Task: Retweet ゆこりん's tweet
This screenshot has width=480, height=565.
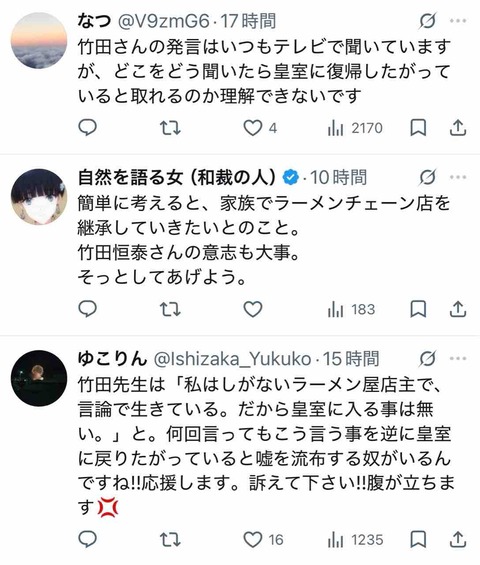Action: coord(170,540)
